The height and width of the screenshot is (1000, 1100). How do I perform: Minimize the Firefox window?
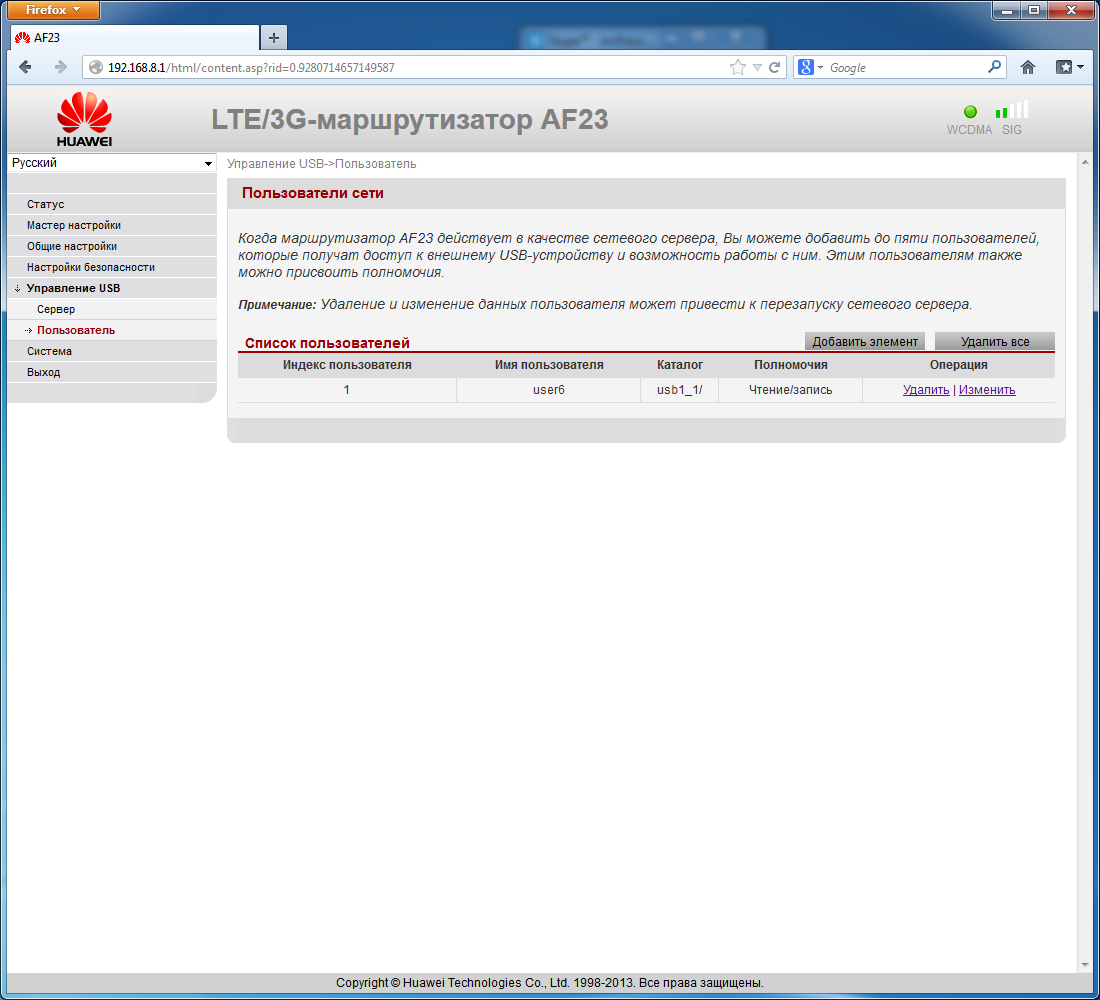tap(1007, 10)
